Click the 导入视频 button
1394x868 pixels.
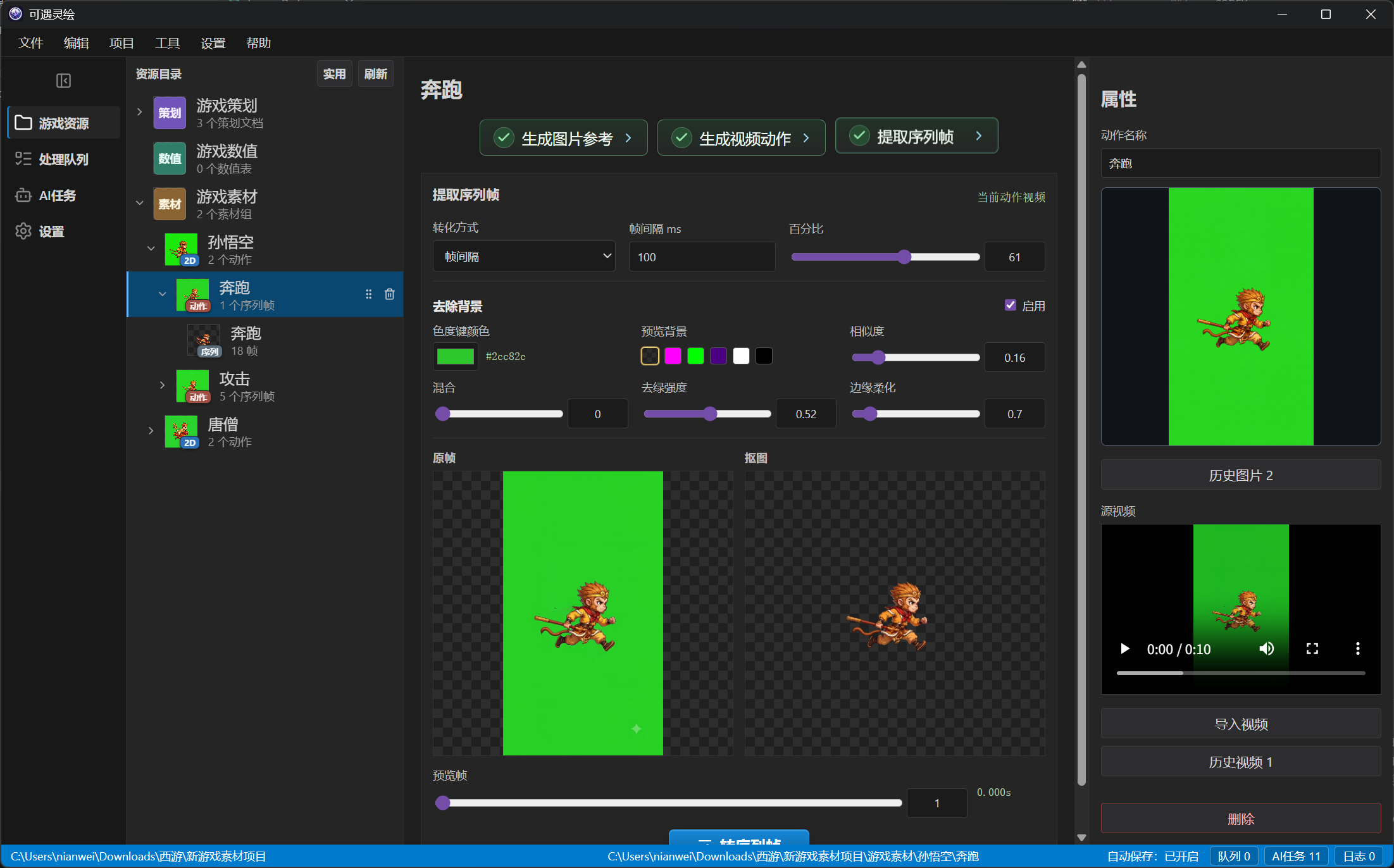tap(1240, 724)
